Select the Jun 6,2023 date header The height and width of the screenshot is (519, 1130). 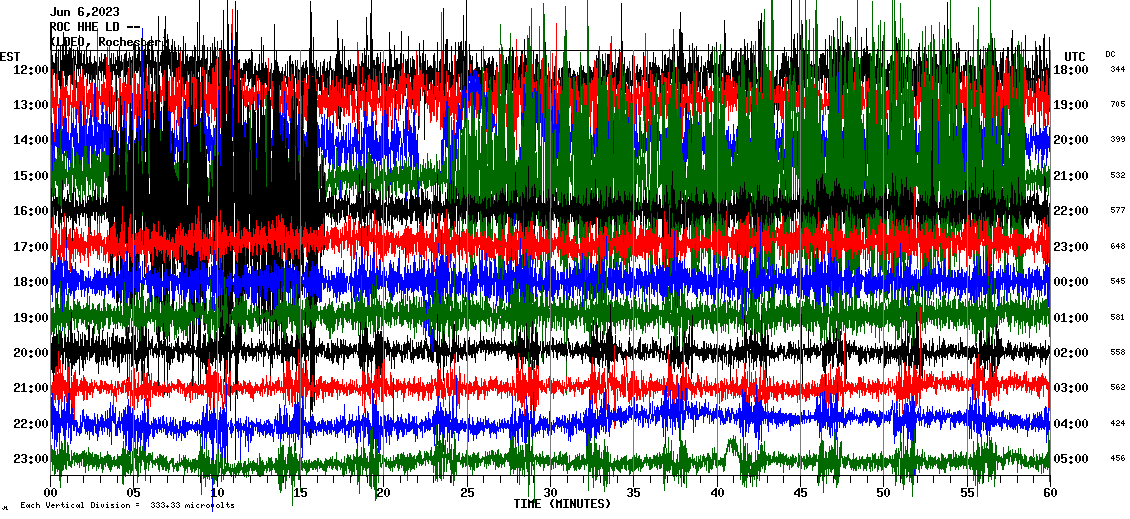click(91, 12)
